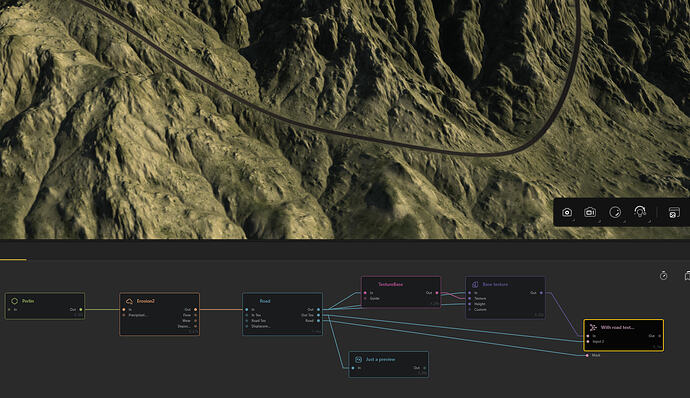Screen dimensions: 690x398
Task: Click the Erosion2 Precipitation input port
Action: tap(124, 315)
